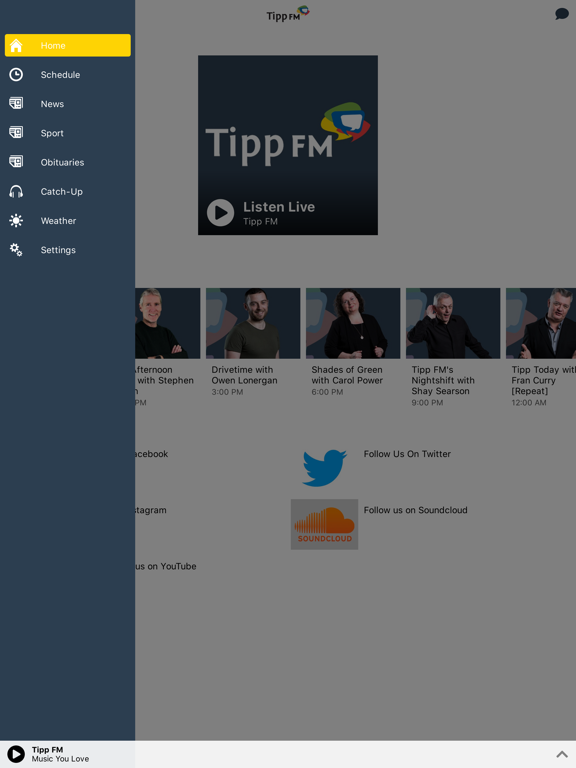Click the Catch-Up headphones icon

pos(16,192)
